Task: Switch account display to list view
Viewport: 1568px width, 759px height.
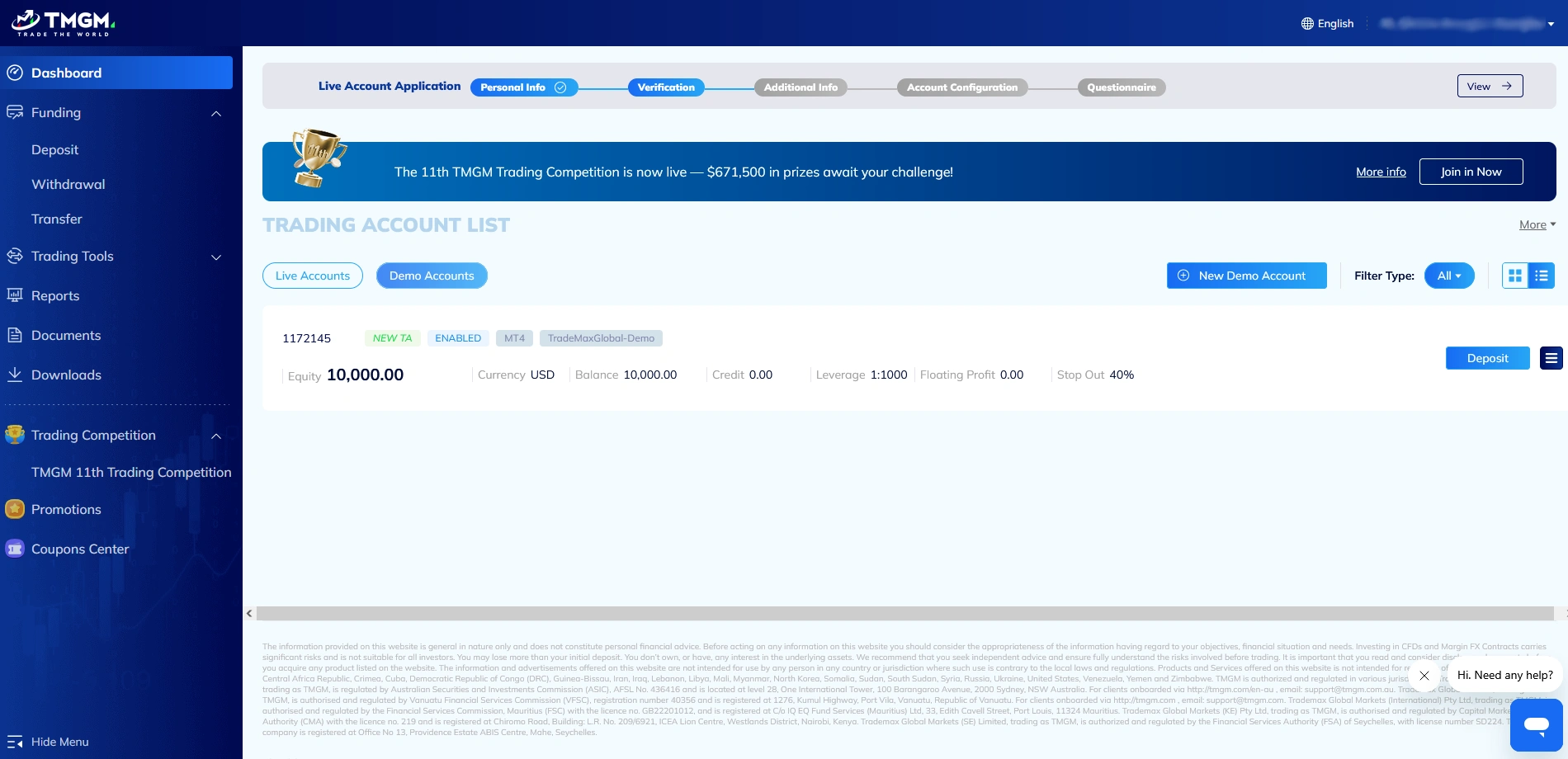Action: (1541, 276)
